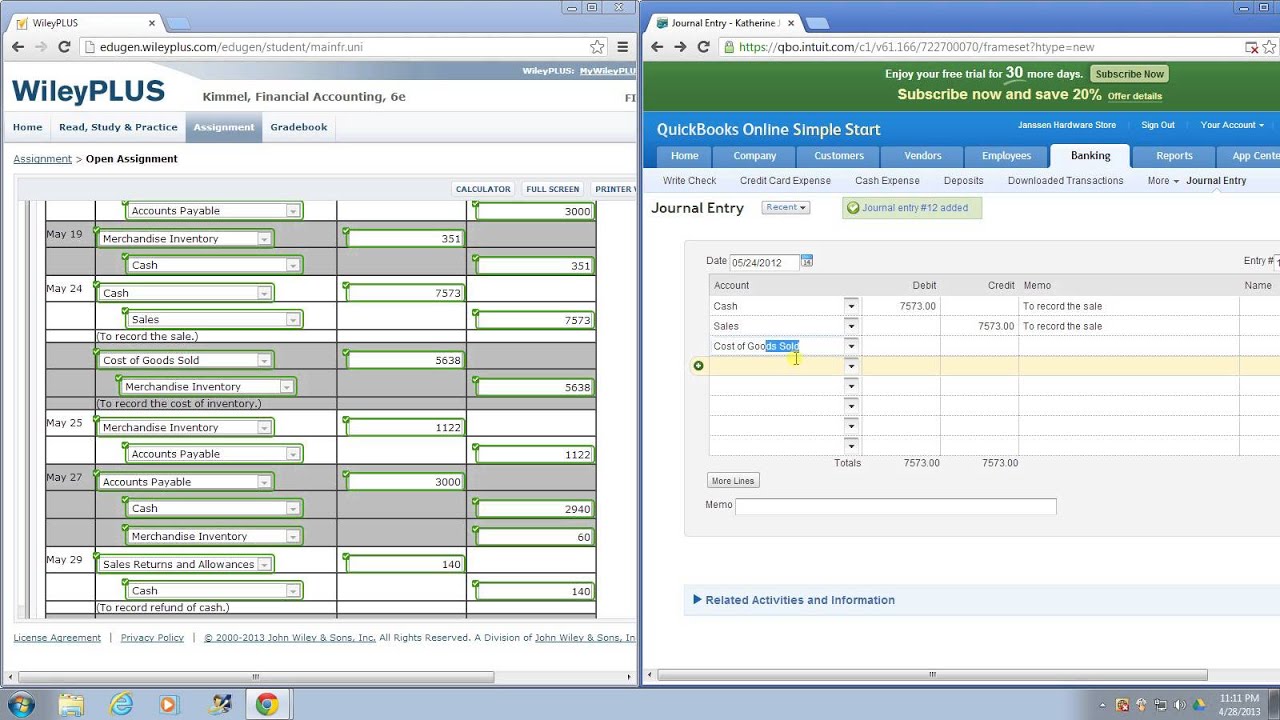The width and height of the screenshot is (1280, 720).
Task: Expand the Cost of Goods Sold account dropdown
Action: pyautogui.click(x=851, y=346)
